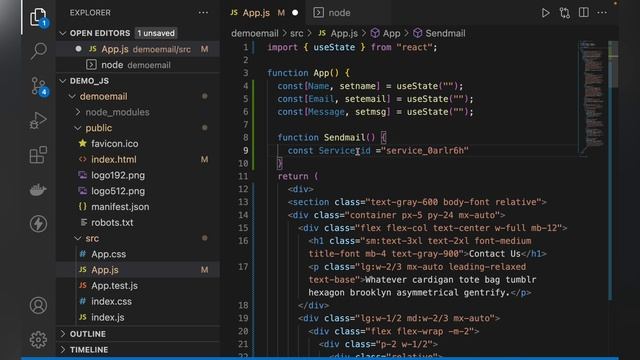The image size is (640, 360).
Task: Place cursor in "service_0arlr6h" string
Action: click(425, 151)
